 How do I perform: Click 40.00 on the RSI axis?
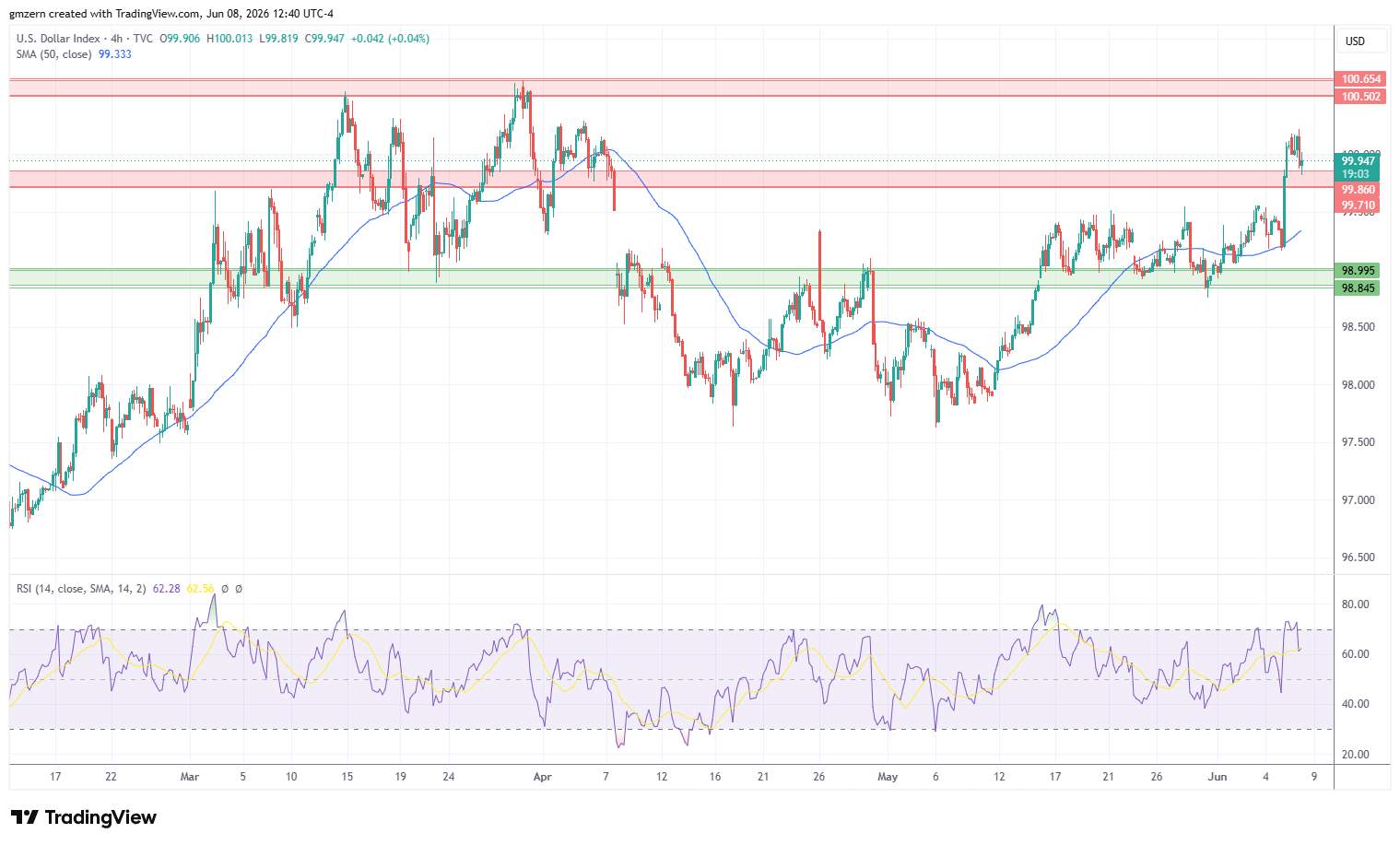click(1356, 704)
